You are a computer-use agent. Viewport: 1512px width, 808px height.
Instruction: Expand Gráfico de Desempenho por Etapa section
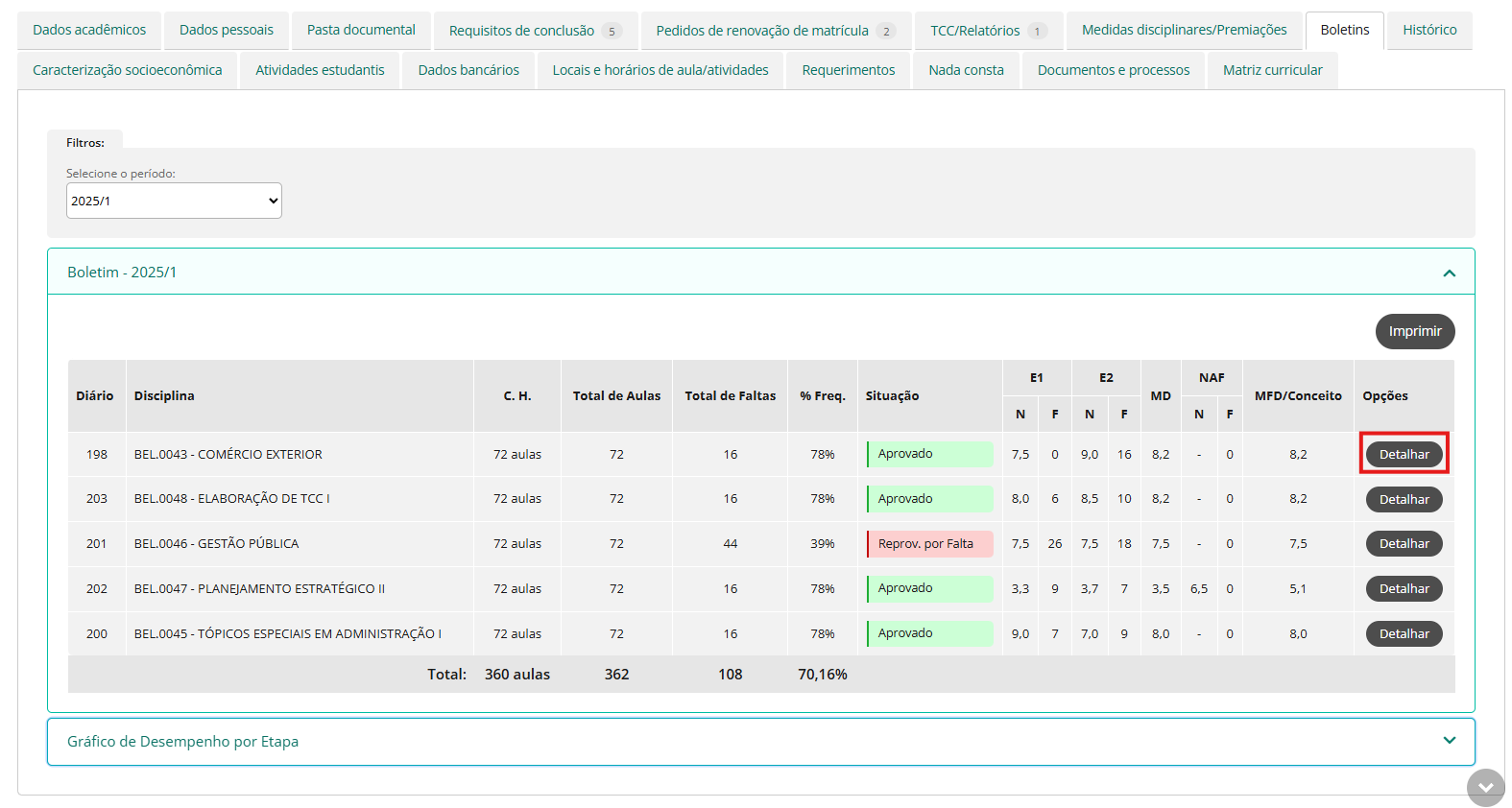point(1449,741)
